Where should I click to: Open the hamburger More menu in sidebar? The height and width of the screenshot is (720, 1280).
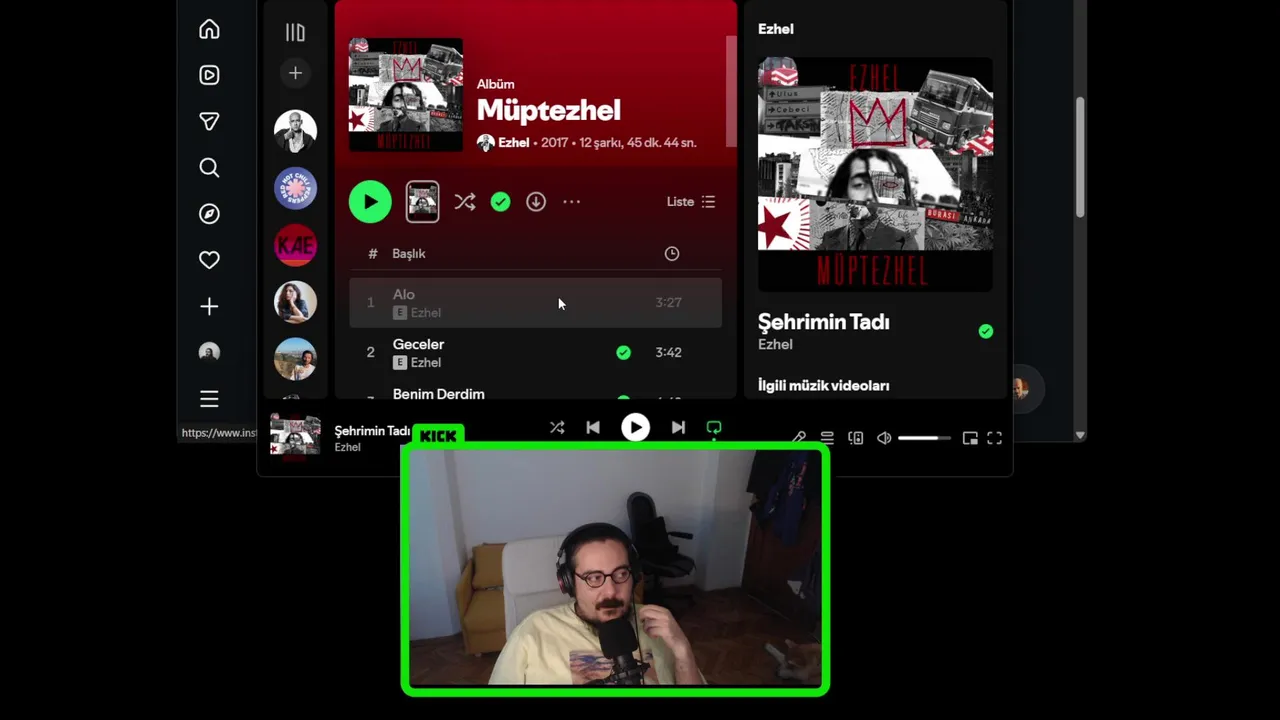coord(209,399)
